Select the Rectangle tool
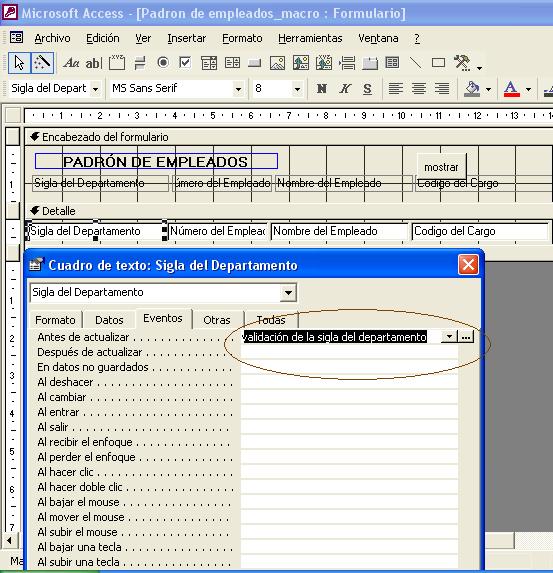Image resolution: width=553 pixels, height=573 pixels. [x=438, y=62]
